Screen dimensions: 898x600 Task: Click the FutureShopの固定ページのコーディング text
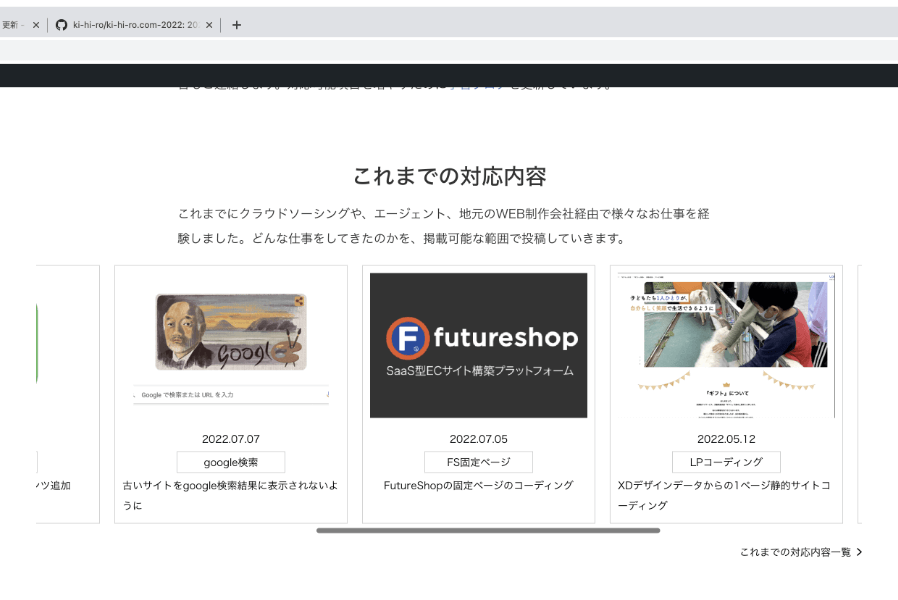point(478,485)
